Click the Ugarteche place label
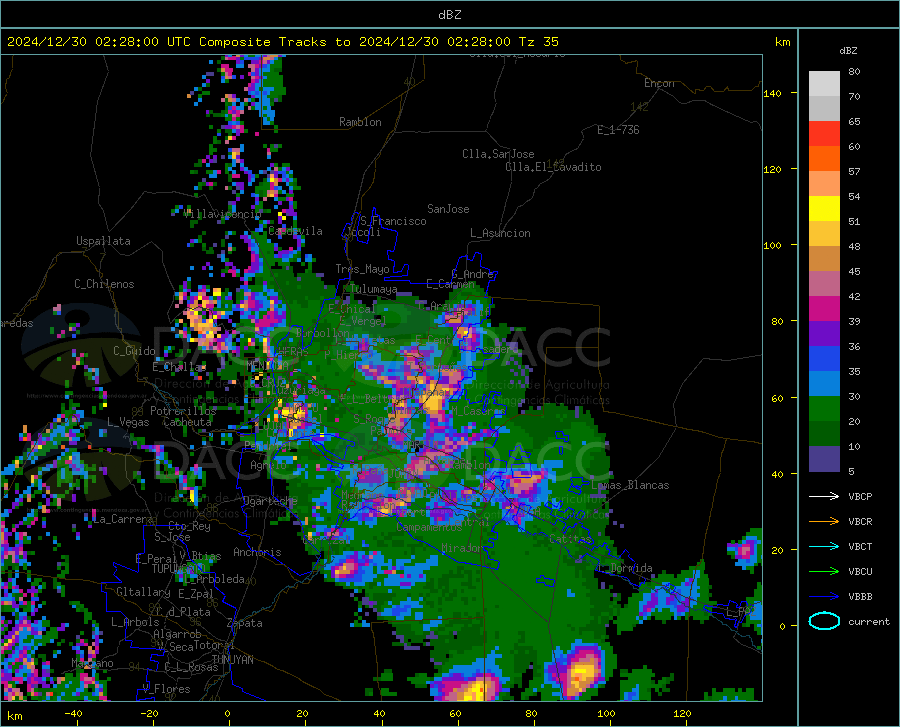The height and width of the screenshot is (727, 900). (x=270, y=501)
